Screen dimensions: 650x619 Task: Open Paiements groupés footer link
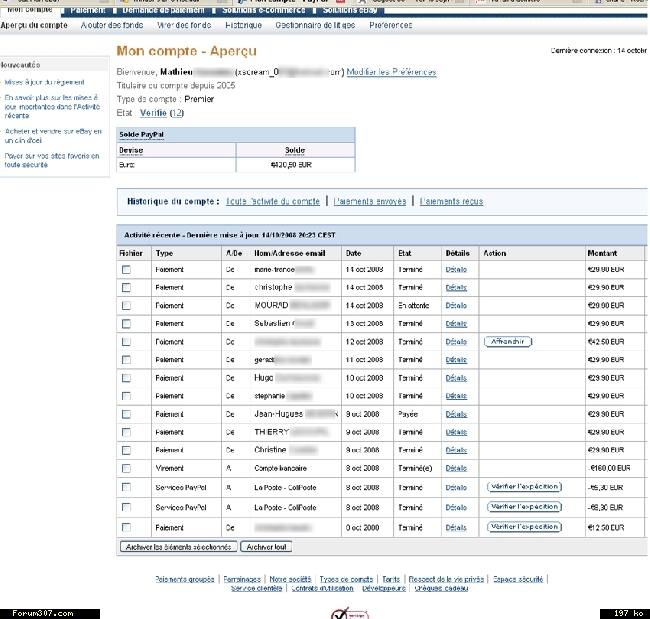coord(185,579)
